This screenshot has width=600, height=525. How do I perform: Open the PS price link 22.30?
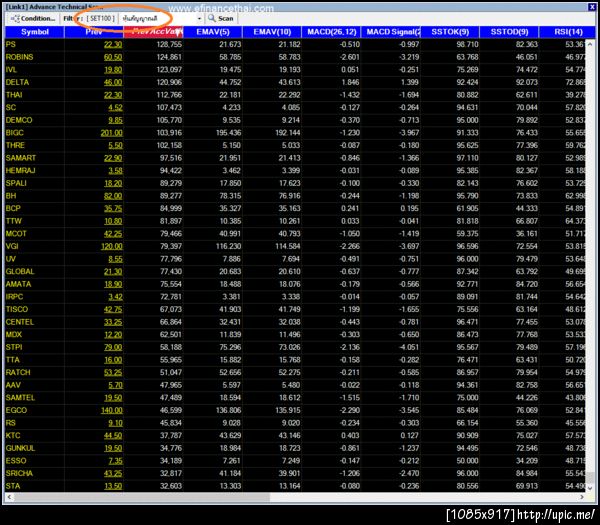[113, 44]
